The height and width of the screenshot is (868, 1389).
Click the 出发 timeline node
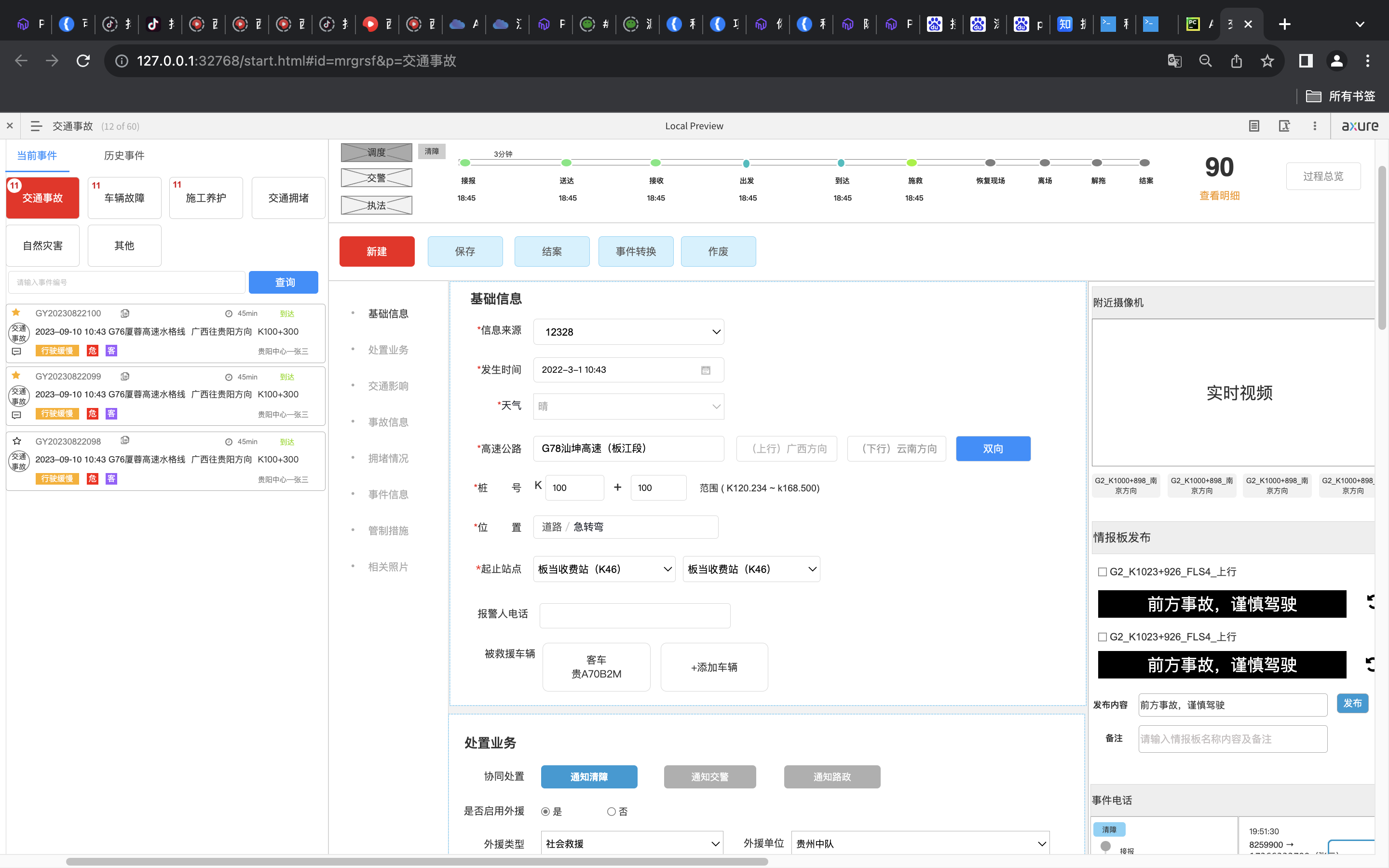746,163
